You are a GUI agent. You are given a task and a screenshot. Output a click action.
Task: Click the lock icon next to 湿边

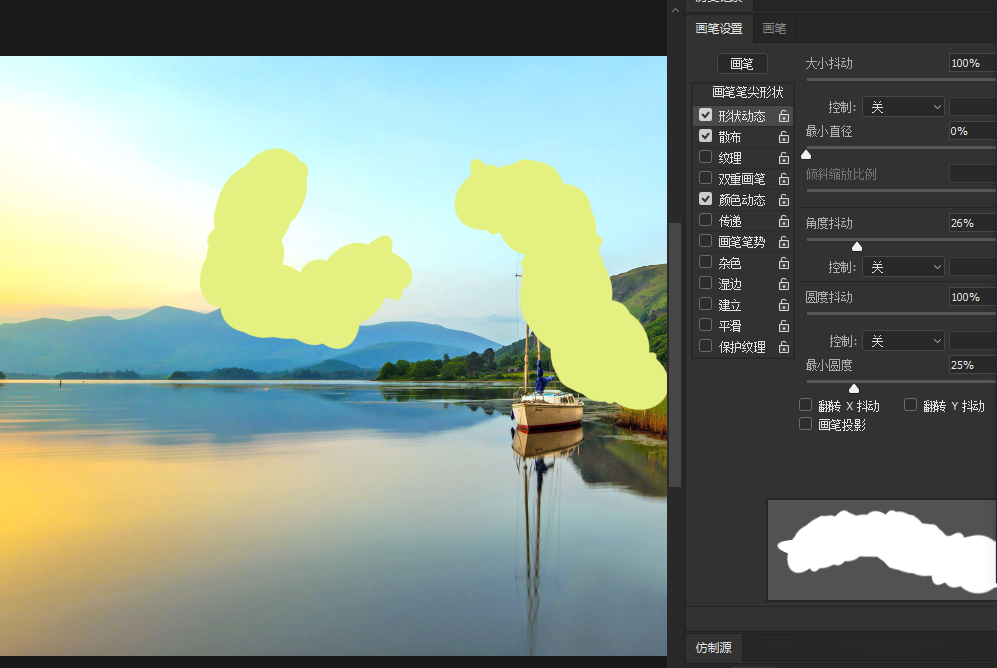[x=784, y=284]
